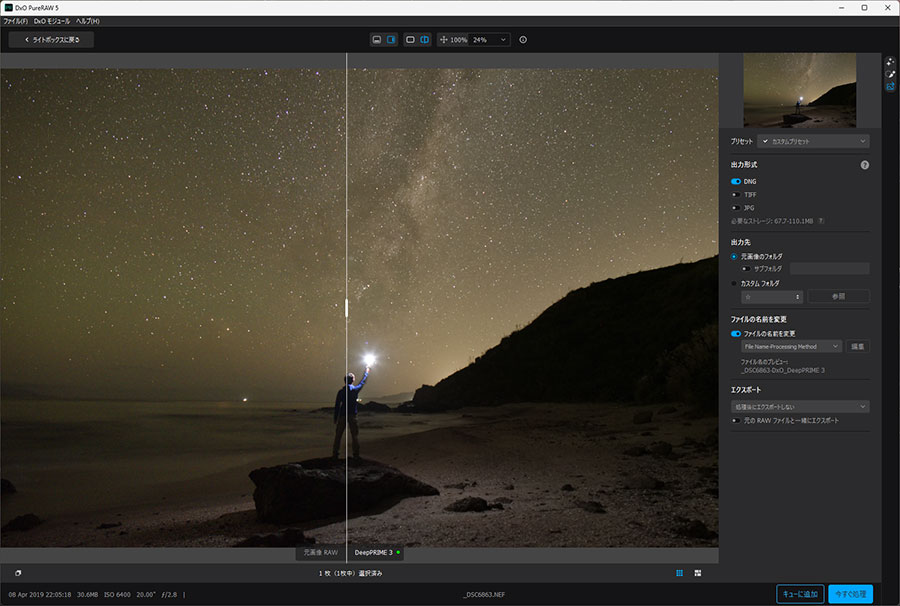Show image info circle icon in toolbar
The image size is (900, 606).
(523, 40)
